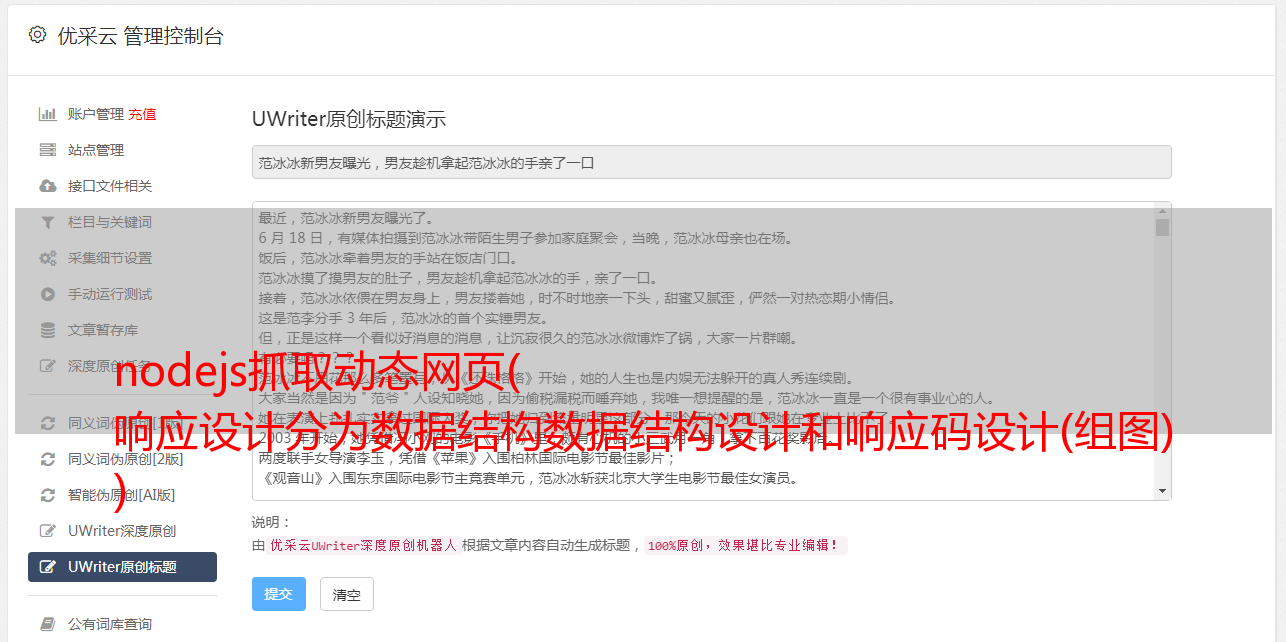This screenshot has width=1286, height=642.
Task: Click inside the article content textarea
Action: point(704,350)
